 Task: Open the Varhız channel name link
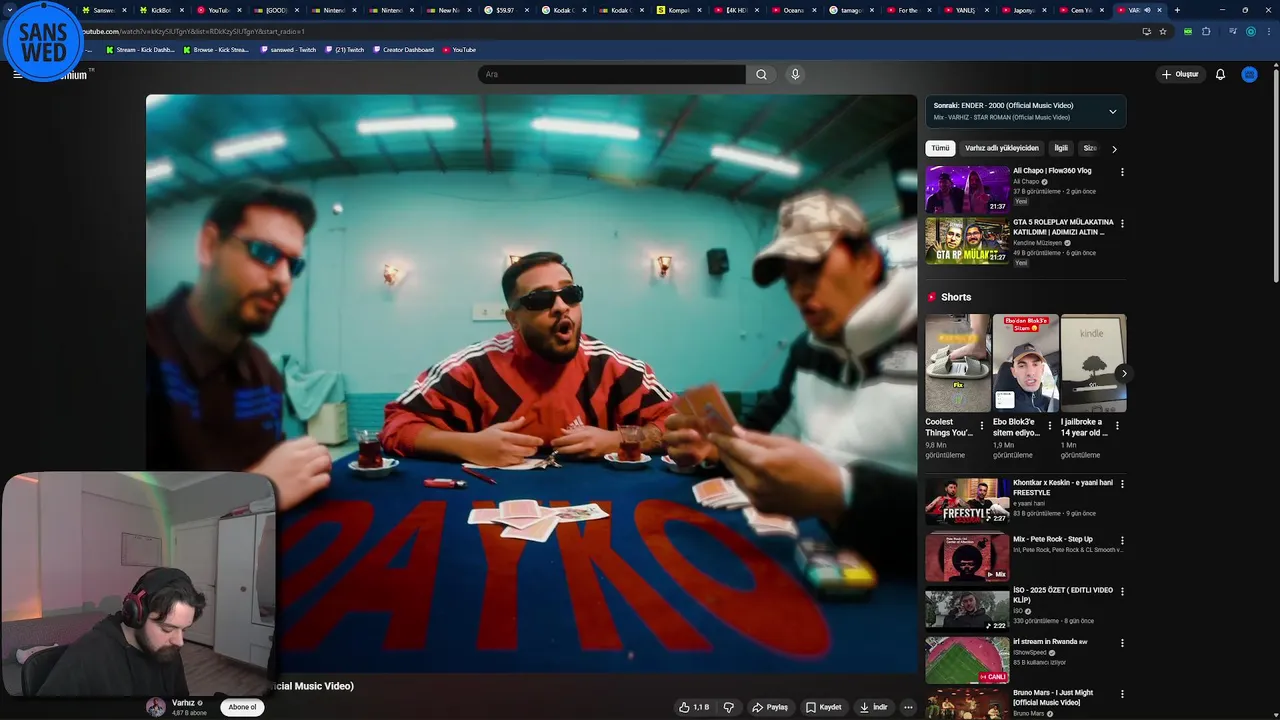point(183,703)
